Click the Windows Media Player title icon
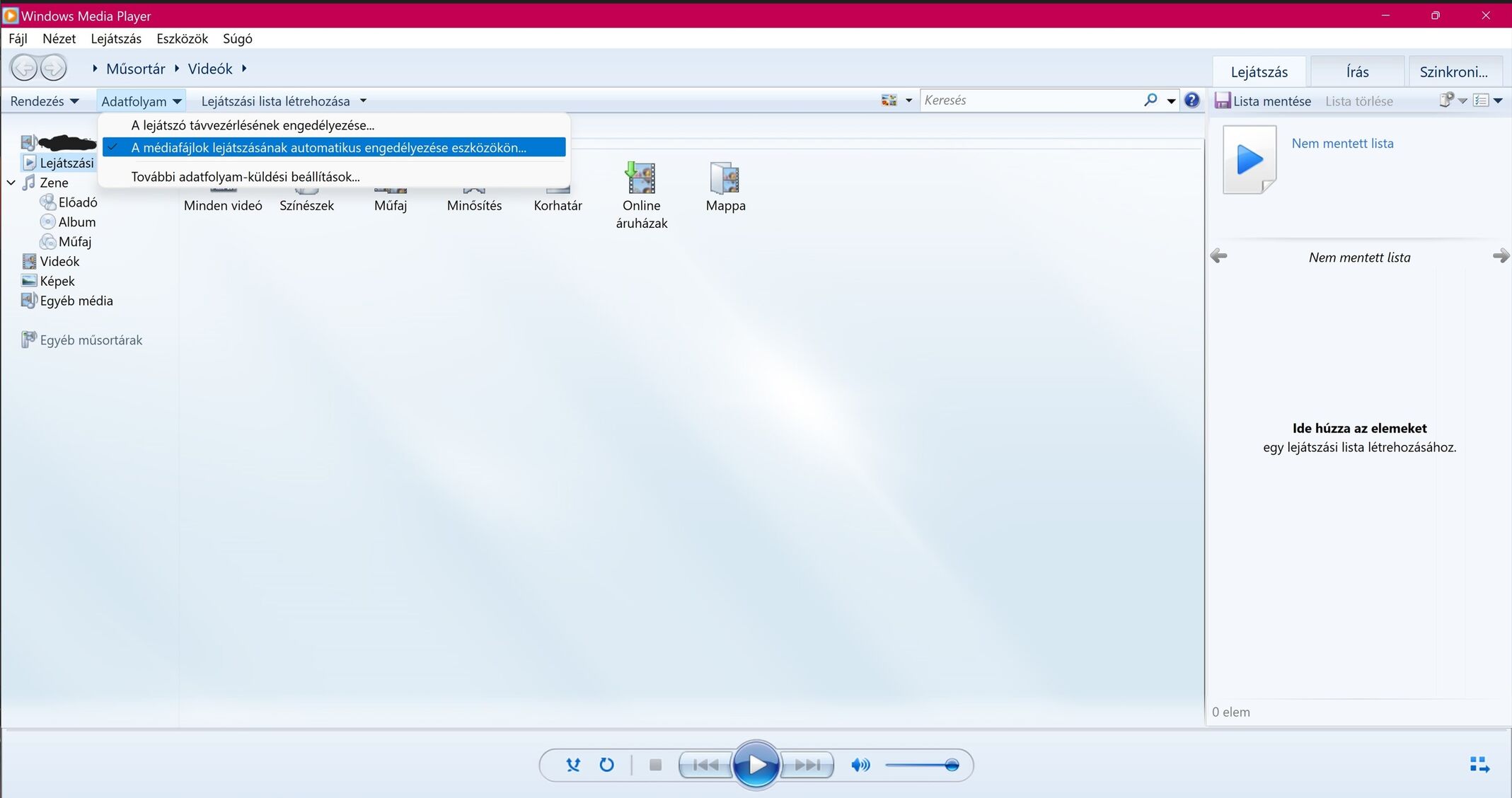Screen dimensions: 1512x798 [11, 15]
